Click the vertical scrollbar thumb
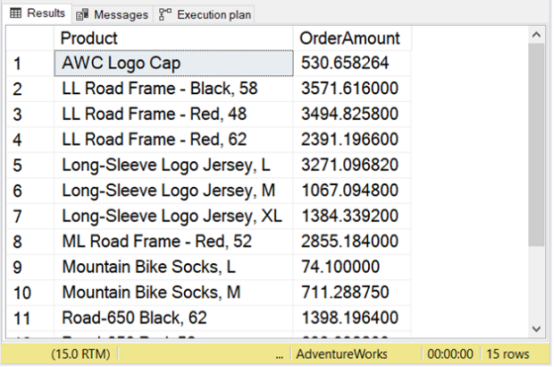 [536, 145]
